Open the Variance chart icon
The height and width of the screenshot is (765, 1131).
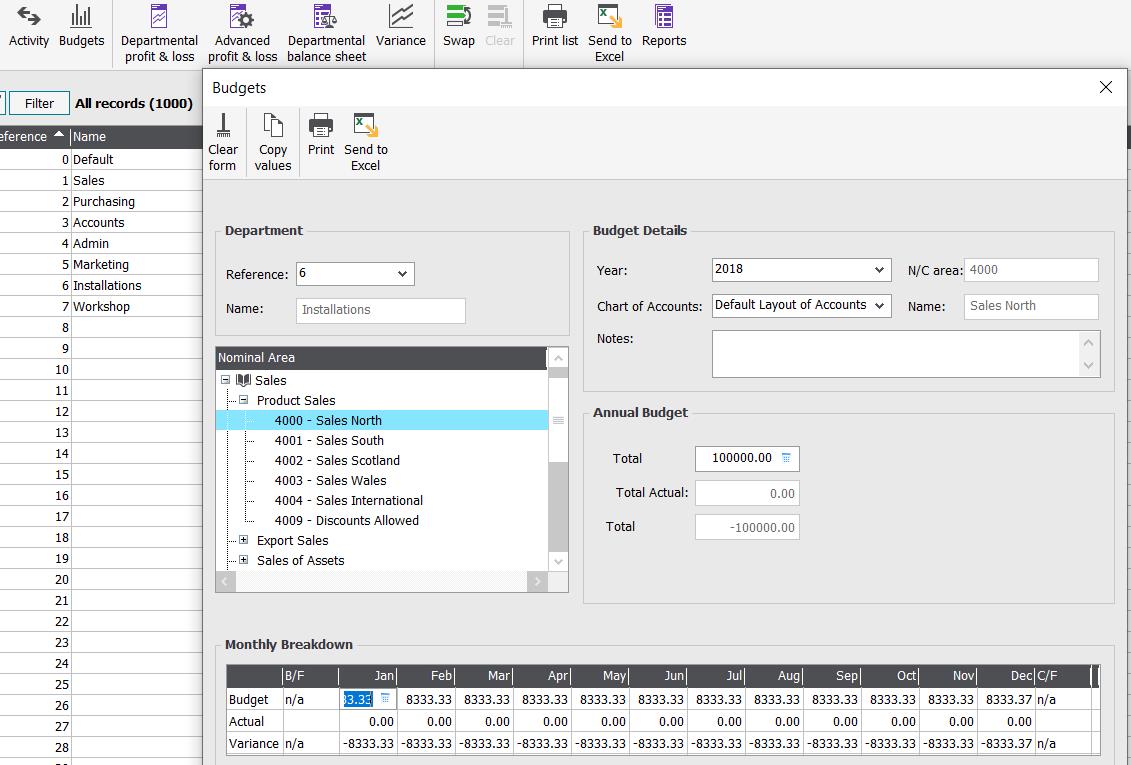(401, 27)
